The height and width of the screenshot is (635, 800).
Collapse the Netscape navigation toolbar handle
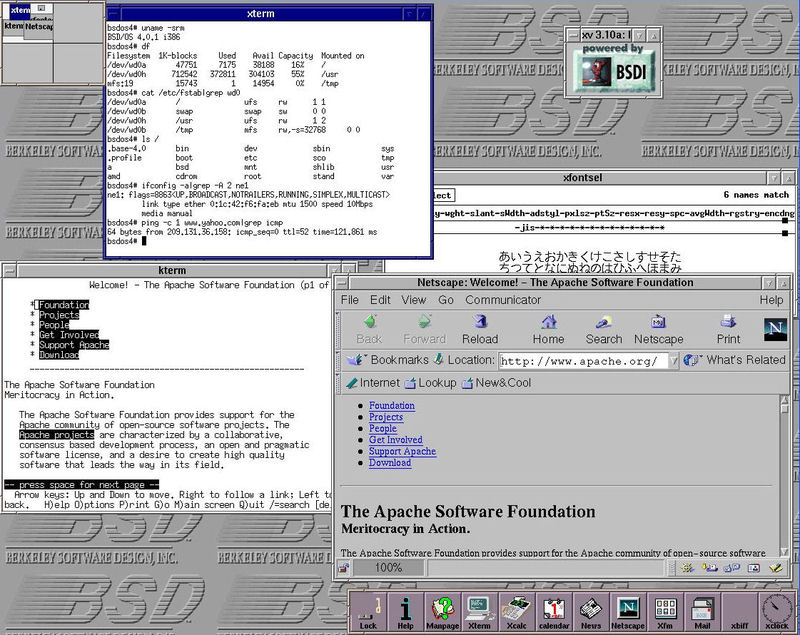point(337,328)
